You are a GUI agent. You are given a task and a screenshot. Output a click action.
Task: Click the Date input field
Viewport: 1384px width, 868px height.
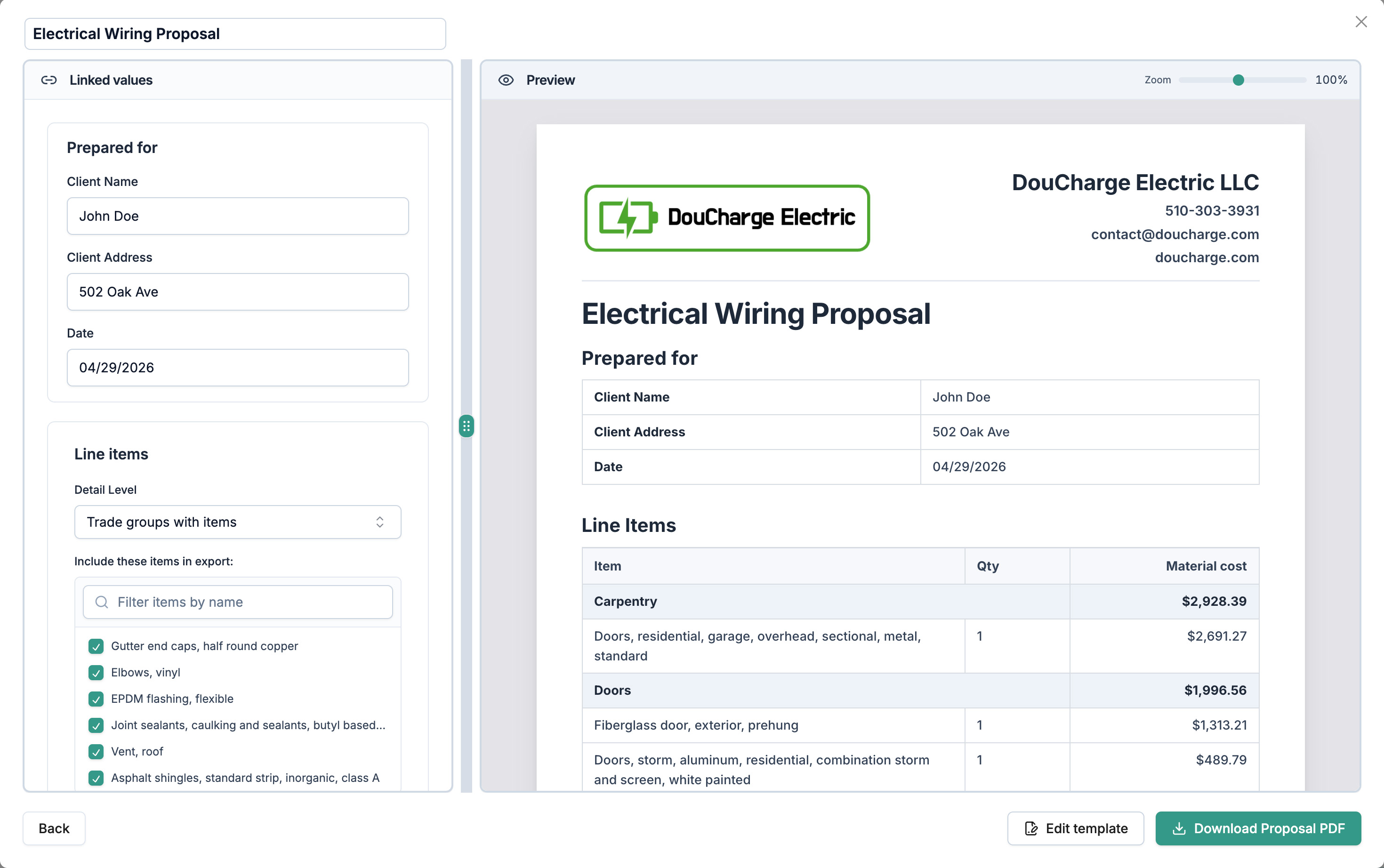(x=238, y=368)
